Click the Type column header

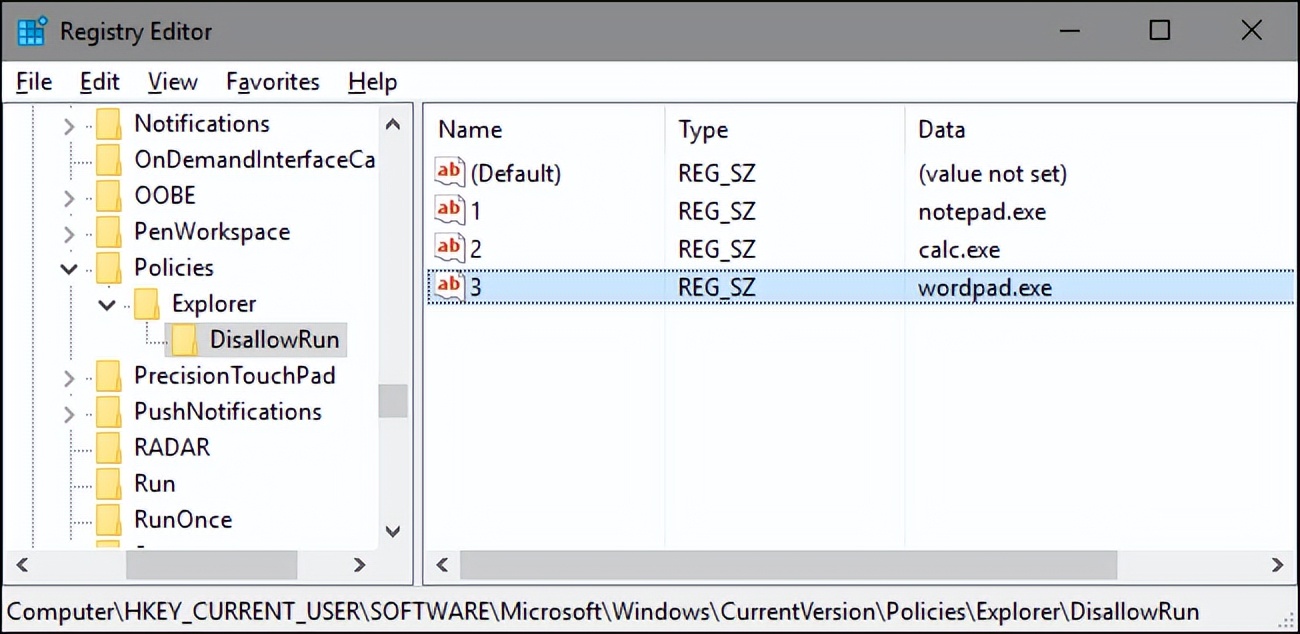(x=703, y=129)
